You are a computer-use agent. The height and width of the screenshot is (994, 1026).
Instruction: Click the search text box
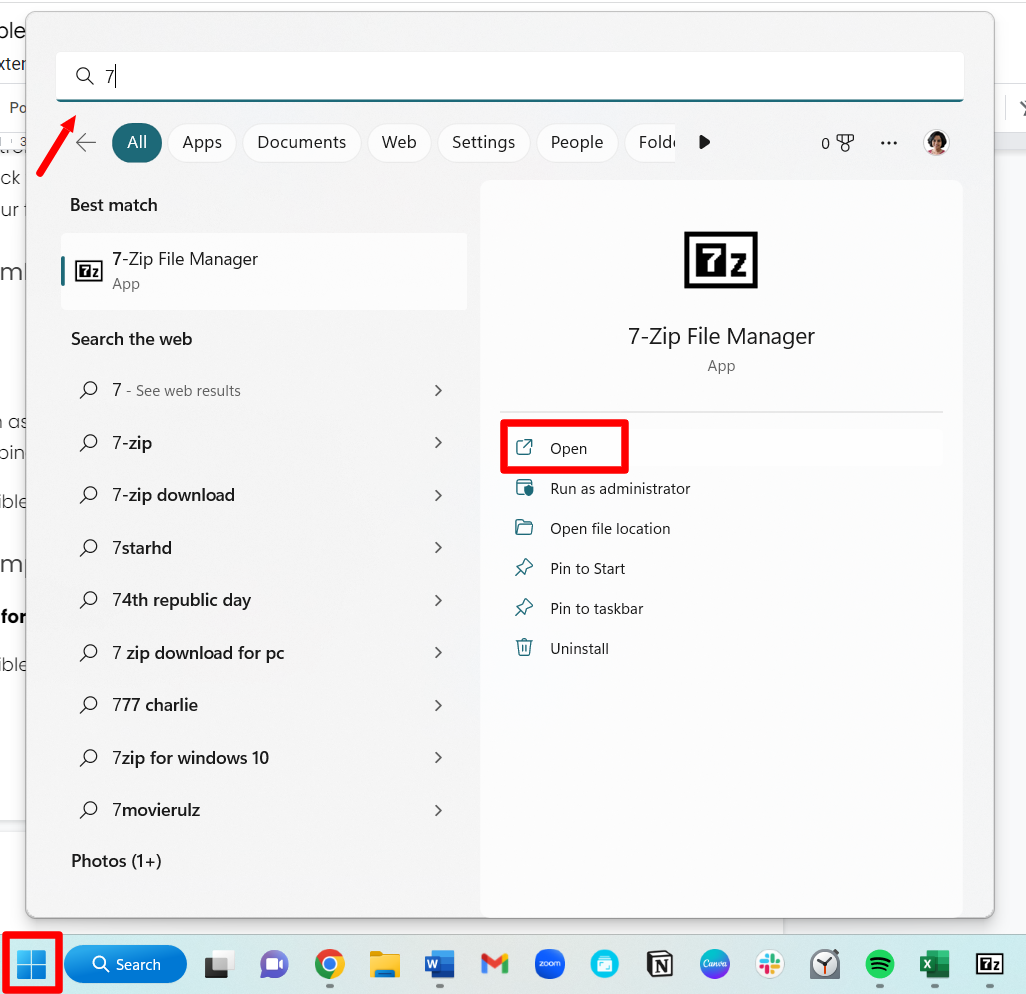(x=510, y=76)
